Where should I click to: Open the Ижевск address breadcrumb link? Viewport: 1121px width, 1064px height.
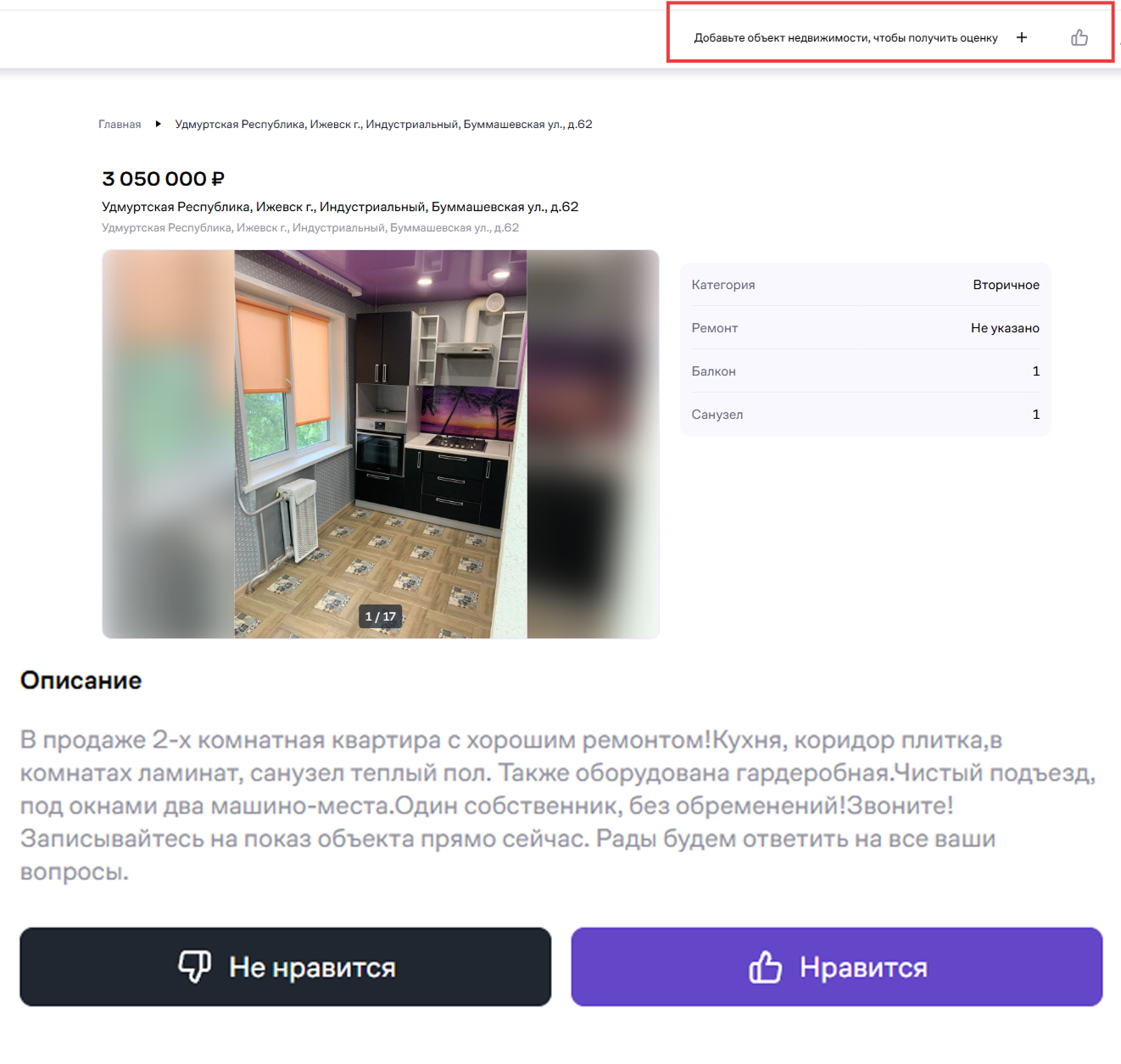pos(383,125)
